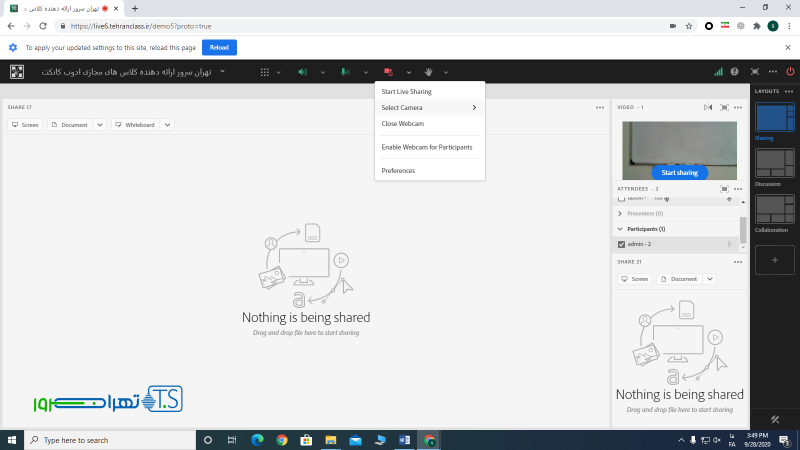Open Preferences from the webcam menu
Viewport: 800px width, 450px height.
coord(398,171)
